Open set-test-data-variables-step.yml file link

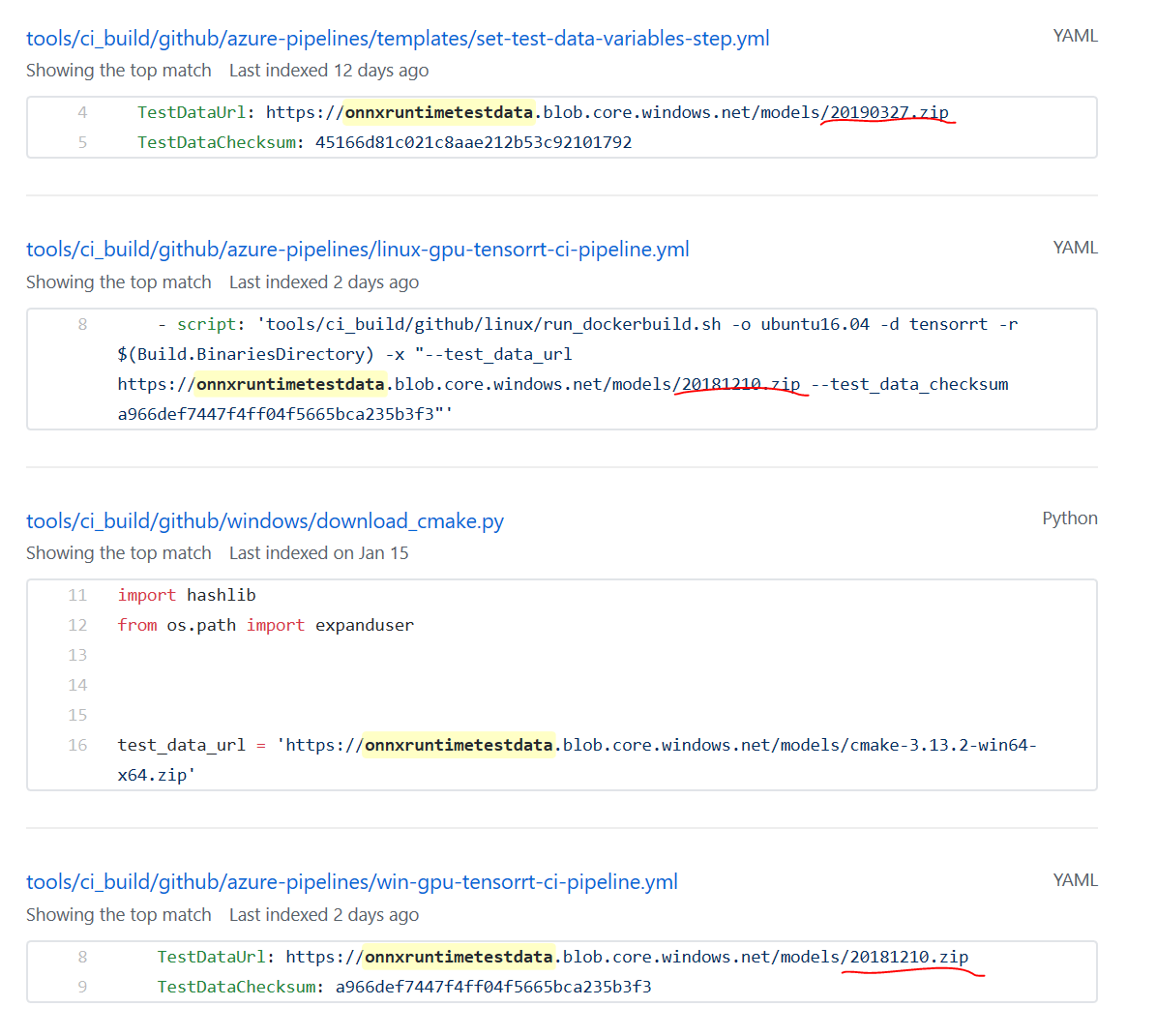click(398, 39)
